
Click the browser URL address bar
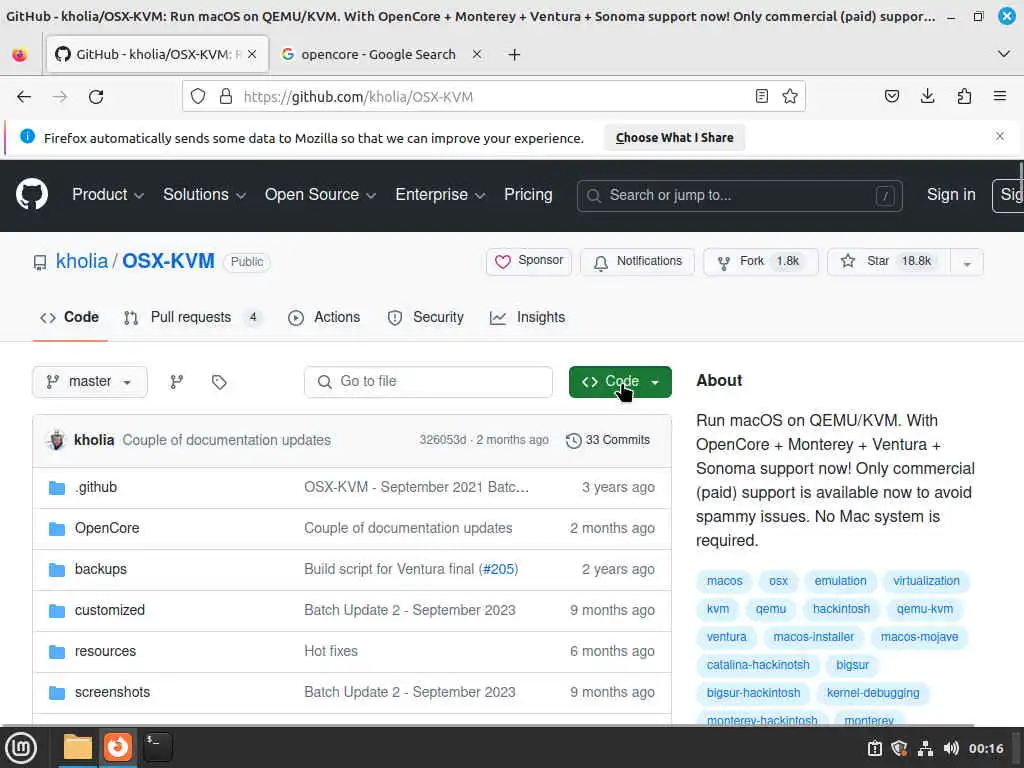[494, 97]
